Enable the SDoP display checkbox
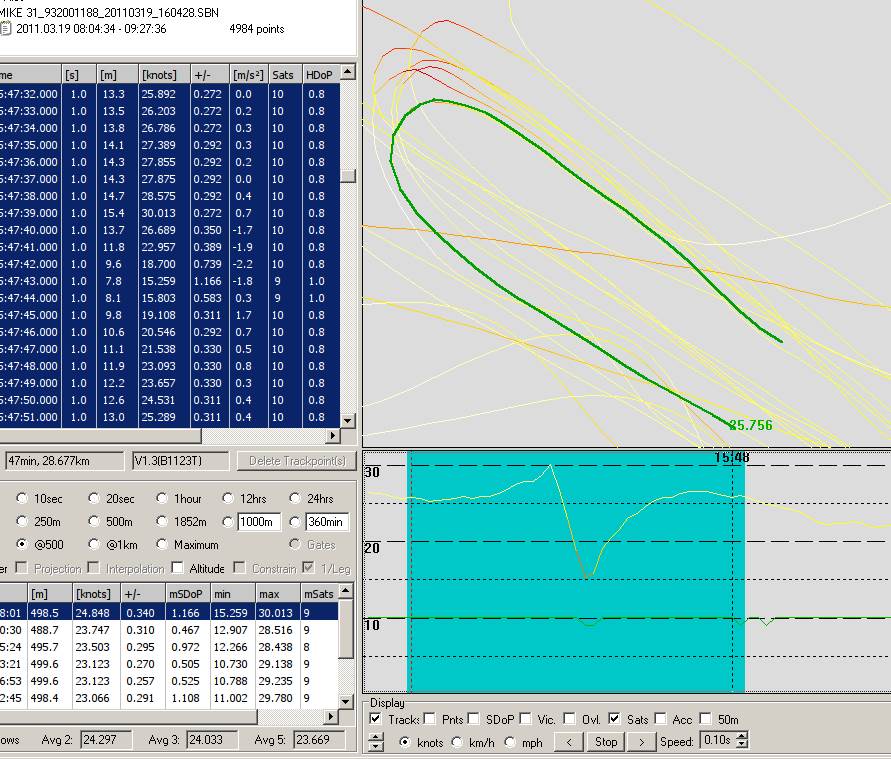 click(475, 719)
